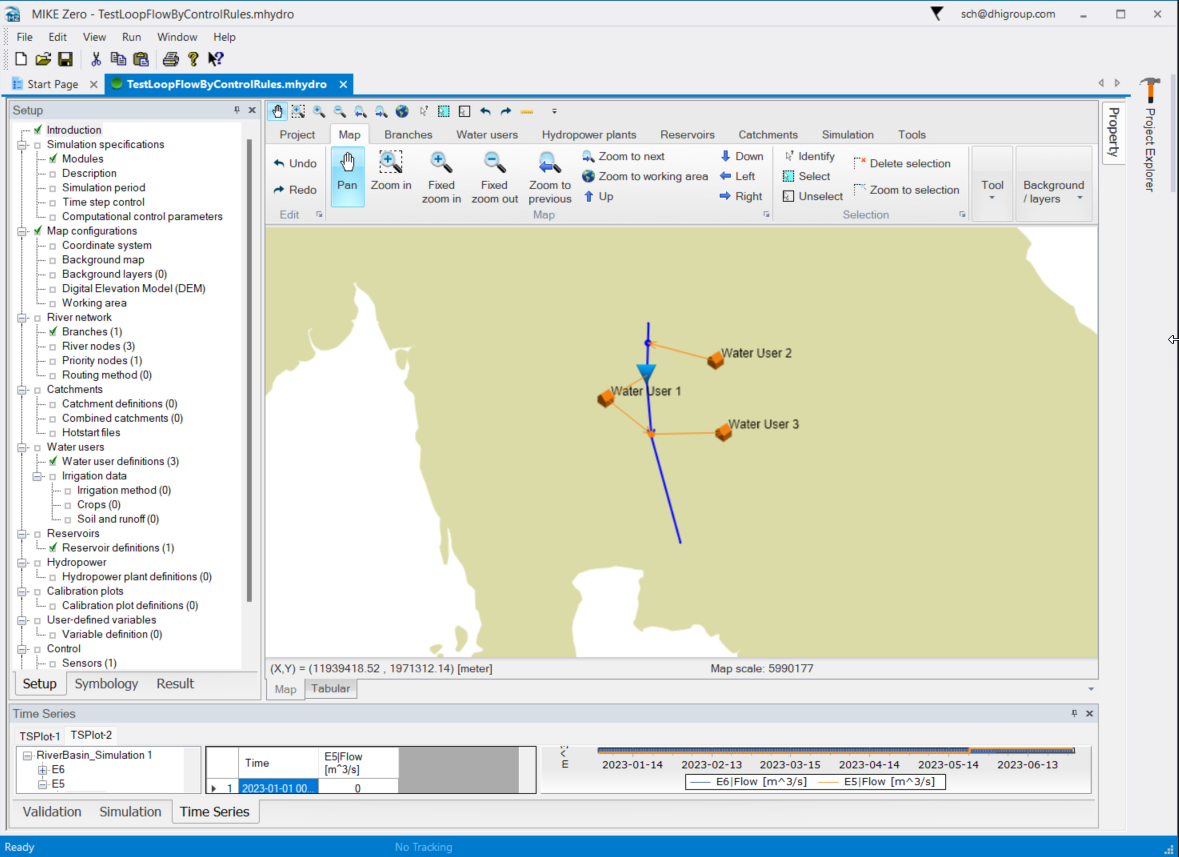Screen dimensions: 1179x857
Task: Open the Branches ribbon tab
Action: pyautogui.click(x=408, y=135)
